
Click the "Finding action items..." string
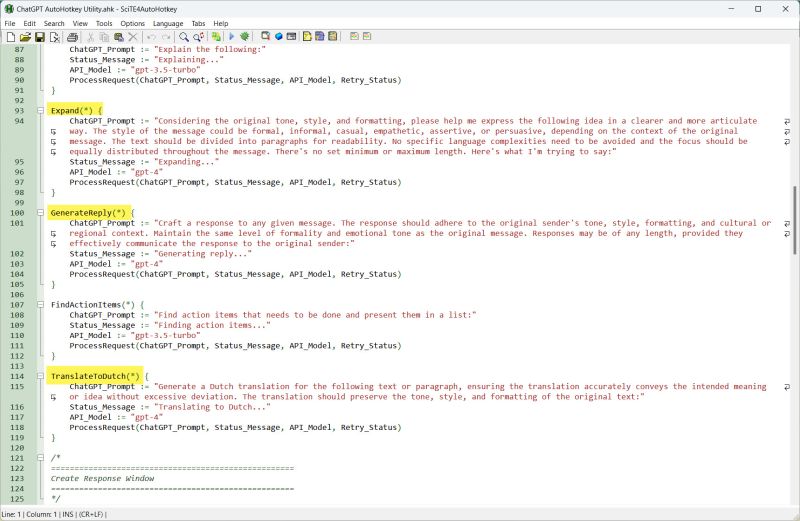click(x=212, y=325)
